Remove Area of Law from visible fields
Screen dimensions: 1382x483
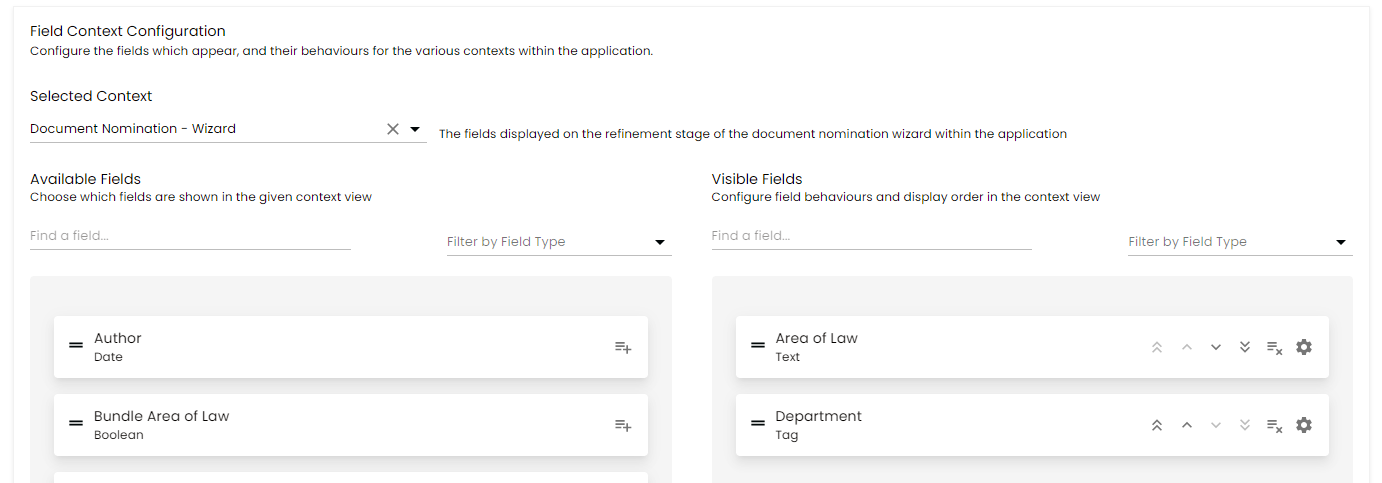click(1274, 348)
